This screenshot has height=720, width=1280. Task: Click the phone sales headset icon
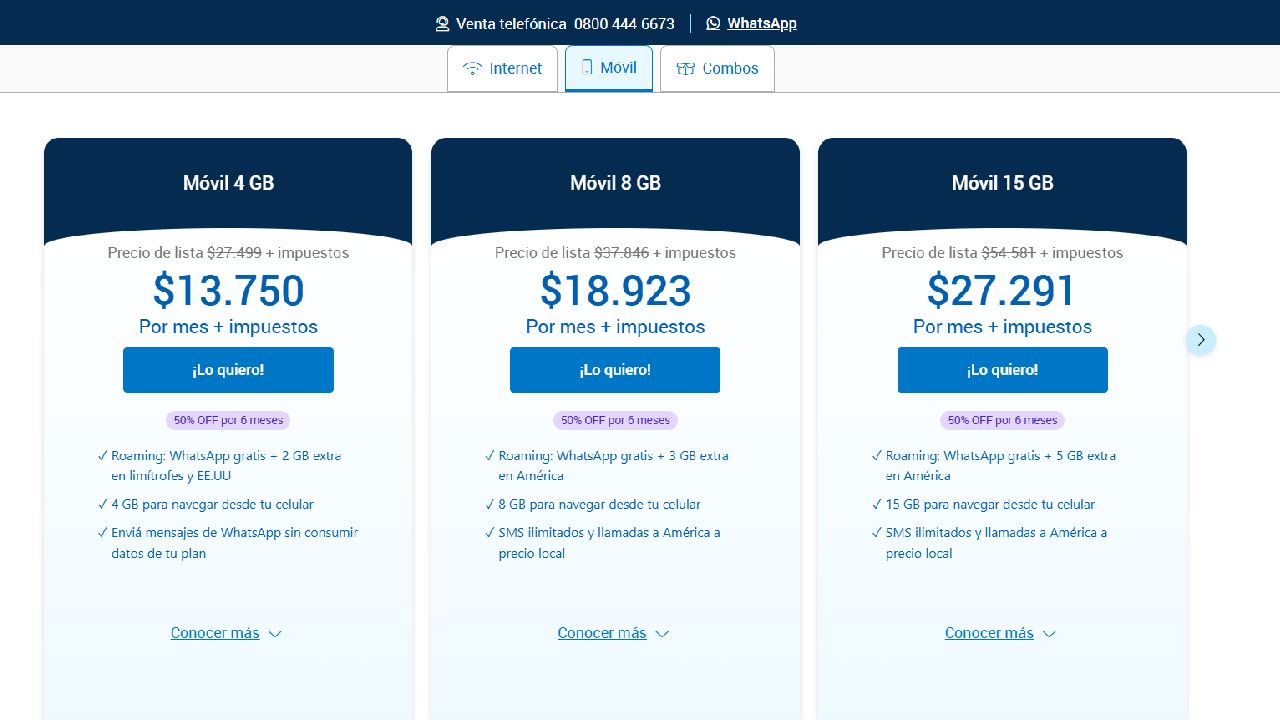[x=443, y=23]
